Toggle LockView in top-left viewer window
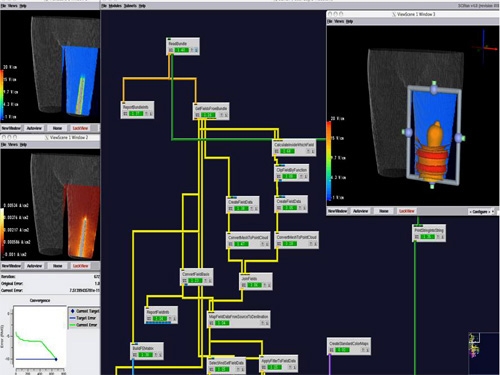Viewport: 500px width, 375px height. point(80,128)
